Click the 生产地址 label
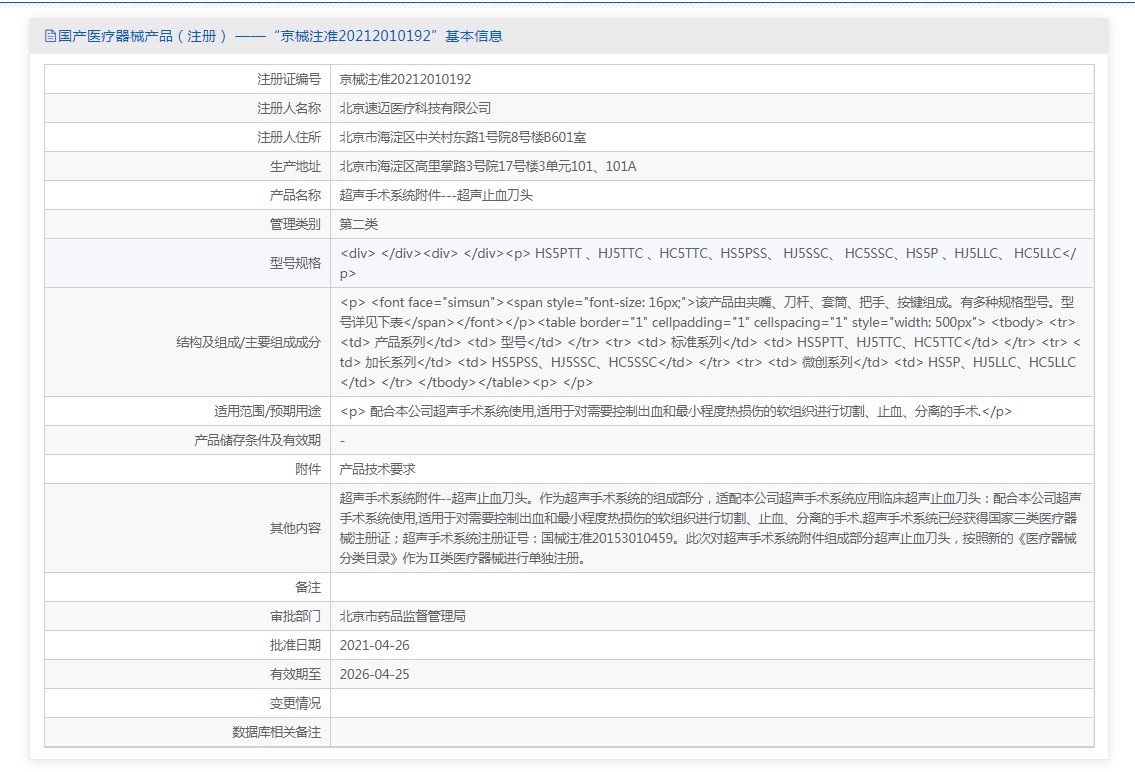The width and height of the screenshot is (1135, 772). tap(295, 166)
